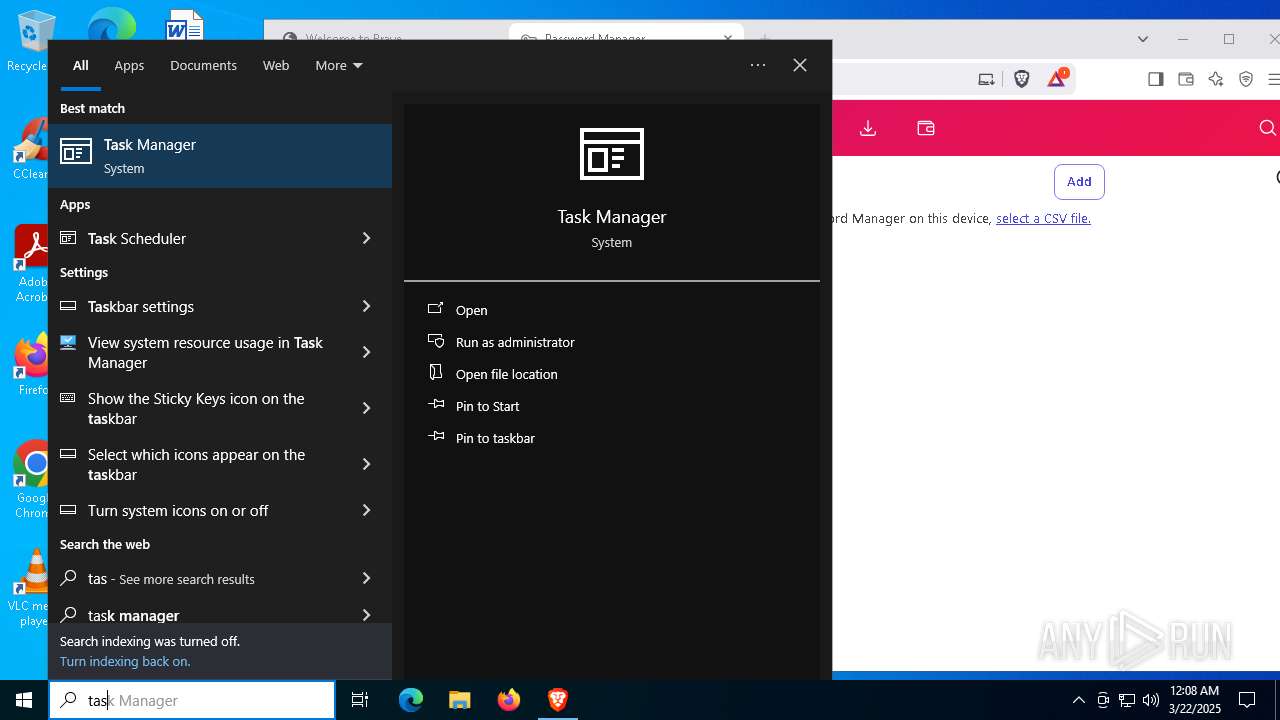1280x720 pixels.
Task: Open Brave Wallet toolbar icon
Action: (x=1186, y=79)
